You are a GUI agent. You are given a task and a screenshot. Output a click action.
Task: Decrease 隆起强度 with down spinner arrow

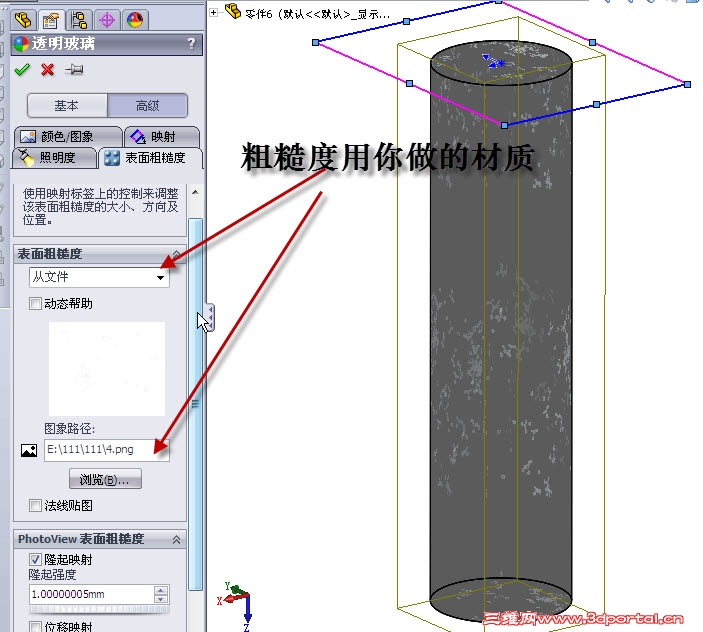(161, 599)
